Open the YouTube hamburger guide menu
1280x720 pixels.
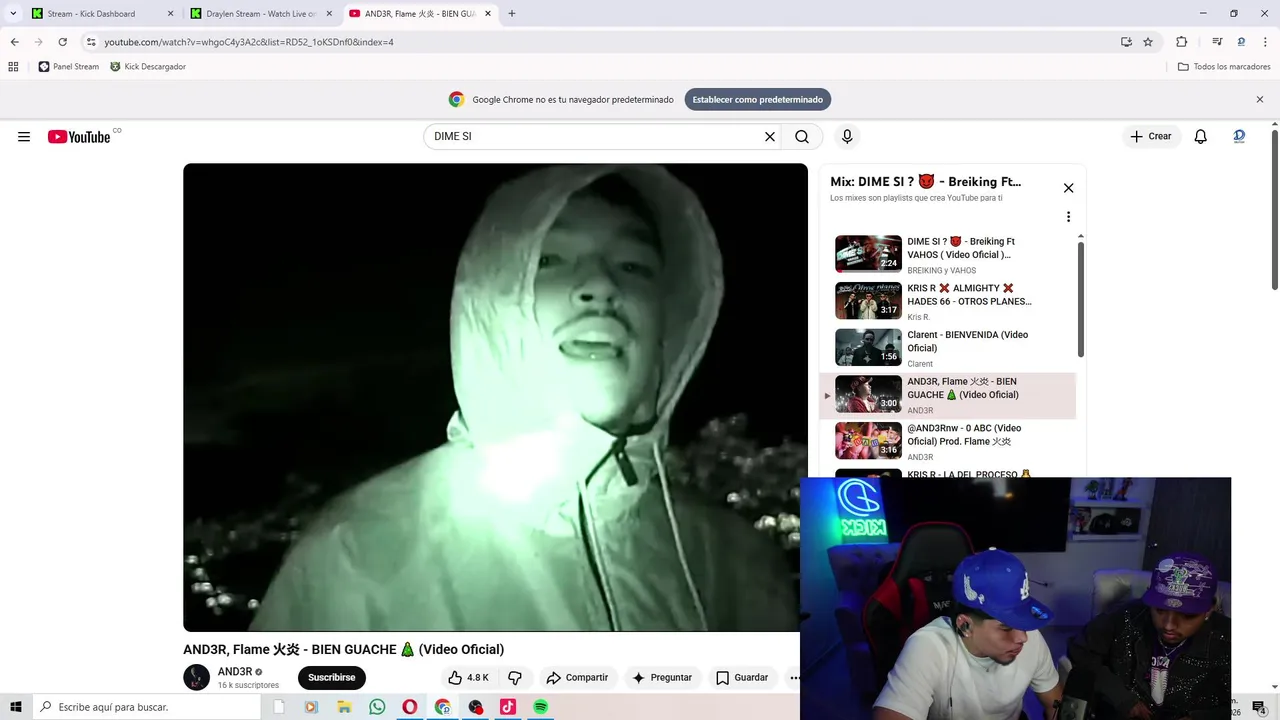(x=24, y=137)
